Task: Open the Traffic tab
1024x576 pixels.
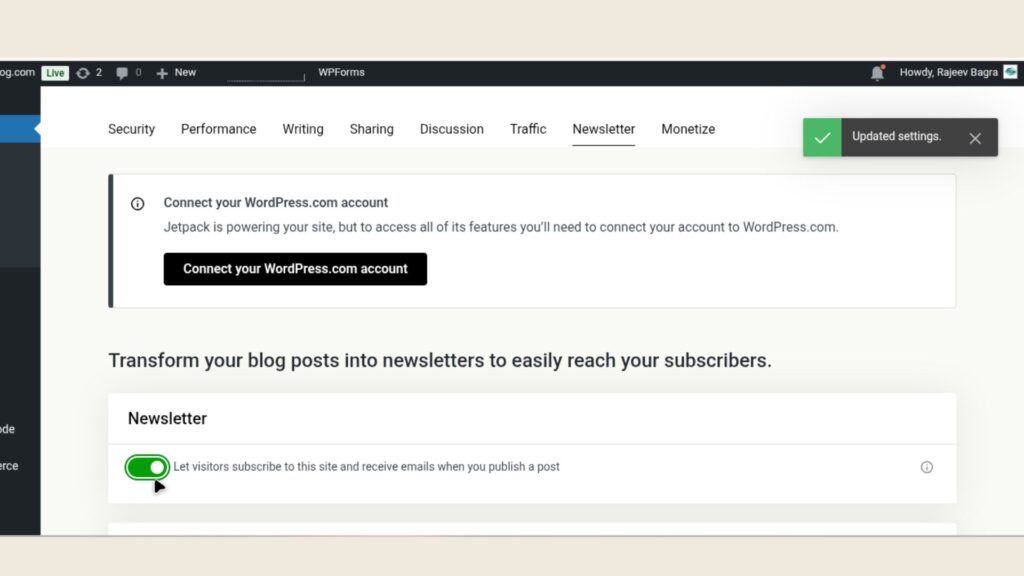Action: (x=528, y=129)
